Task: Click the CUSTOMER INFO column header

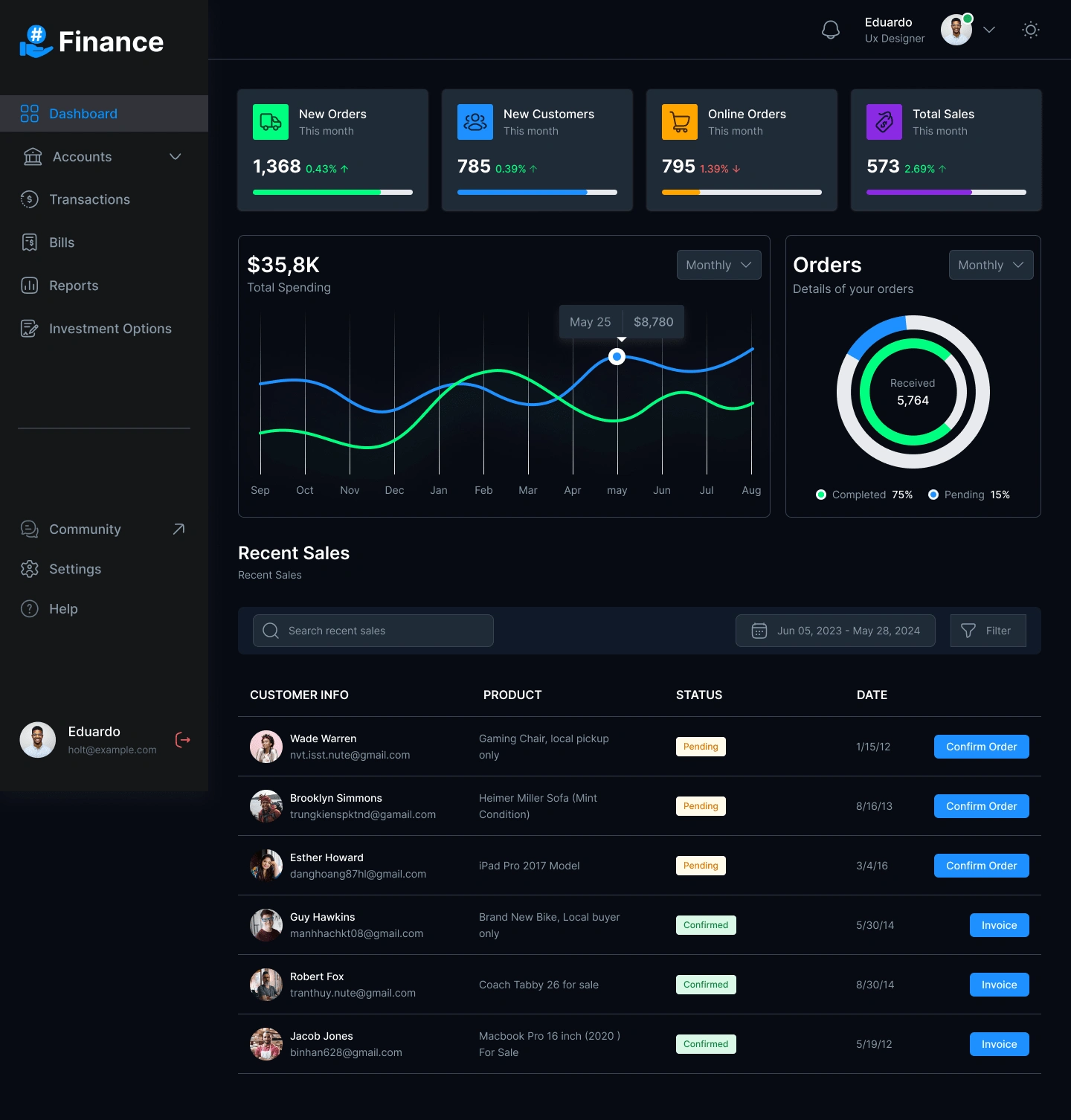Action: click(x=299, y=695)
